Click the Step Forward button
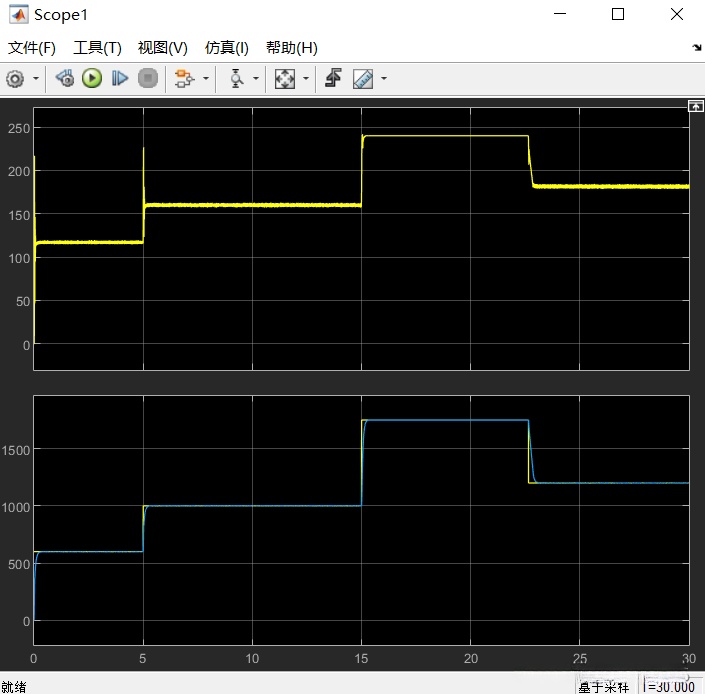Viewport: 705px width, 694px height. tap(120, 78)
